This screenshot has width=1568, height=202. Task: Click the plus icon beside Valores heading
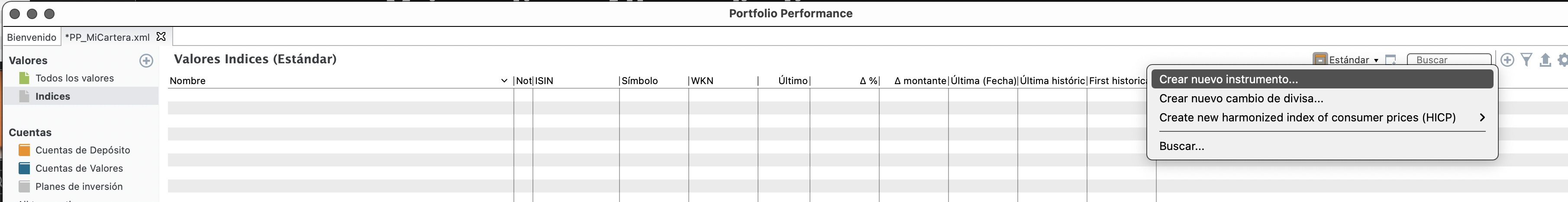[x=146, y=60]
